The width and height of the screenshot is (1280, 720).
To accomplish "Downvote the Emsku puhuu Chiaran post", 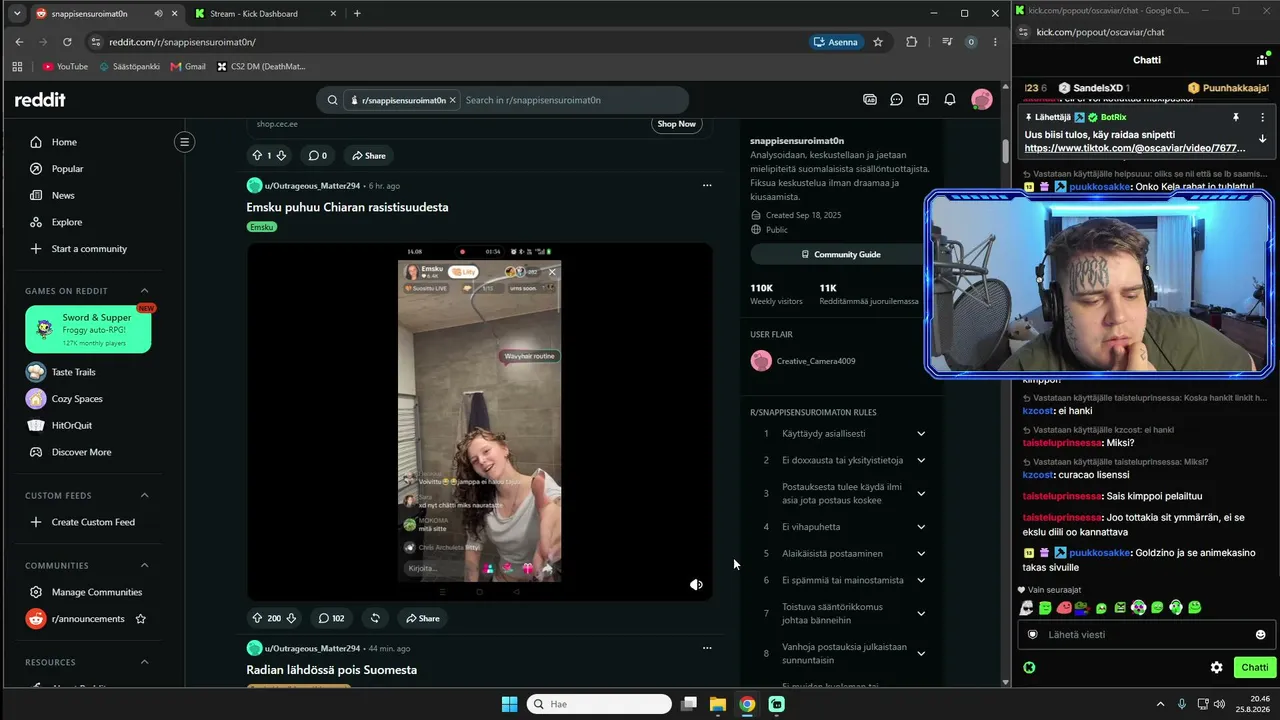I will (291, 618).
